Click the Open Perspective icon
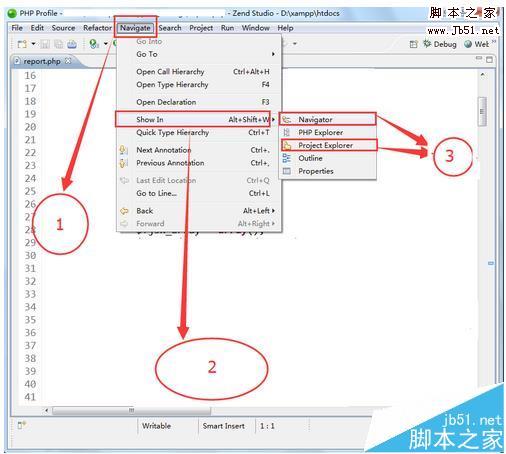The image size is (506, 454). pos(413,44)
